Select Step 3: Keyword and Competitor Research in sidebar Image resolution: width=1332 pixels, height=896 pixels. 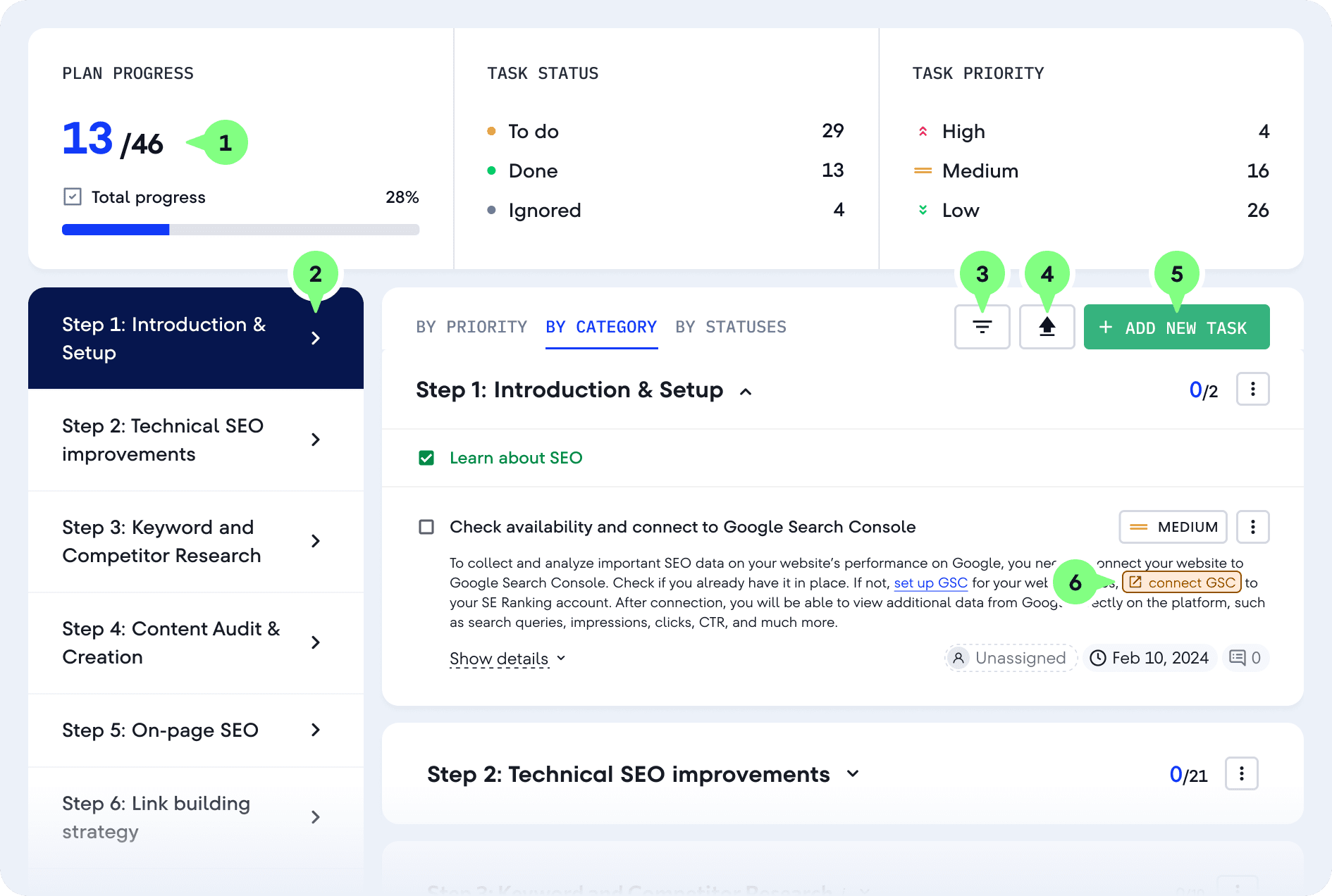pos(196,541)
